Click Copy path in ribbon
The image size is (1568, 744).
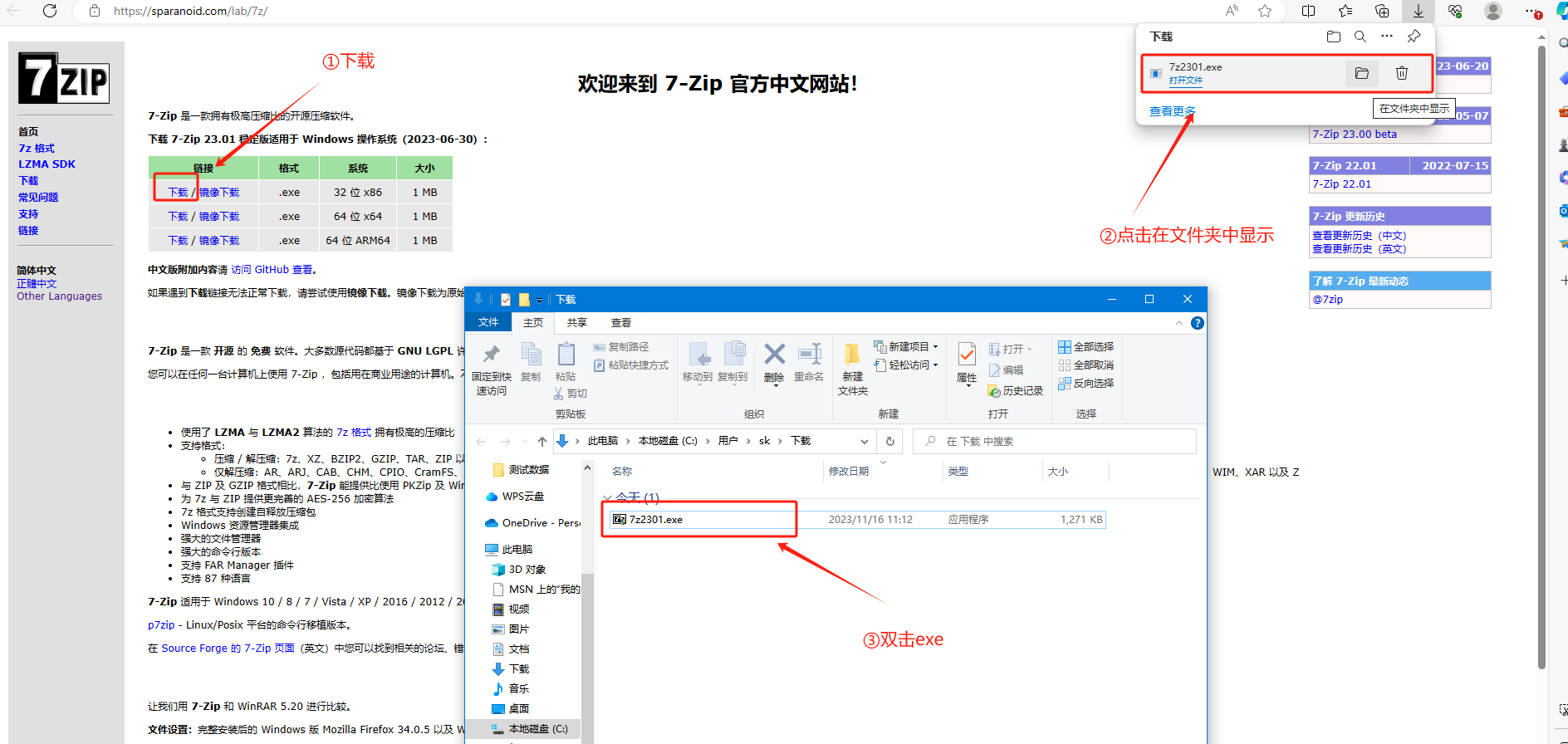click(621, 347)
